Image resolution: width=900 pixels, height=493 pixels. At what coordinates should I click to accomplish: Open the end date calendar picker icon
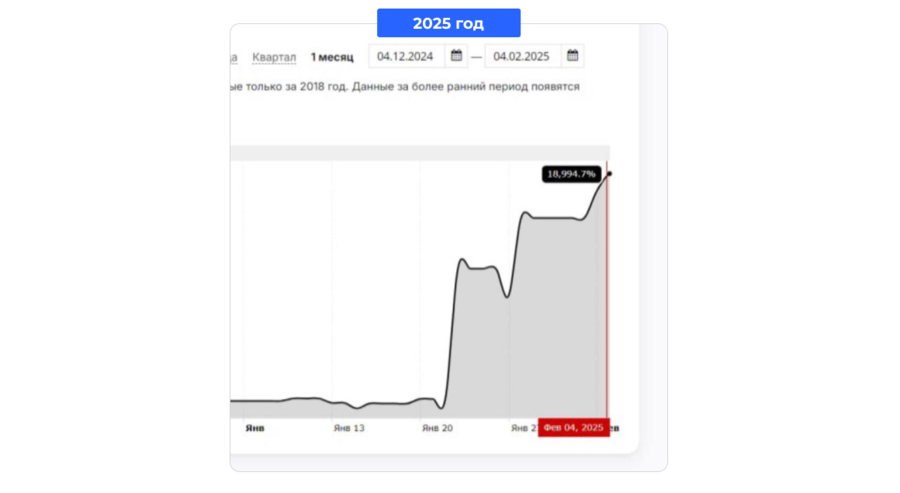(572, 56)
